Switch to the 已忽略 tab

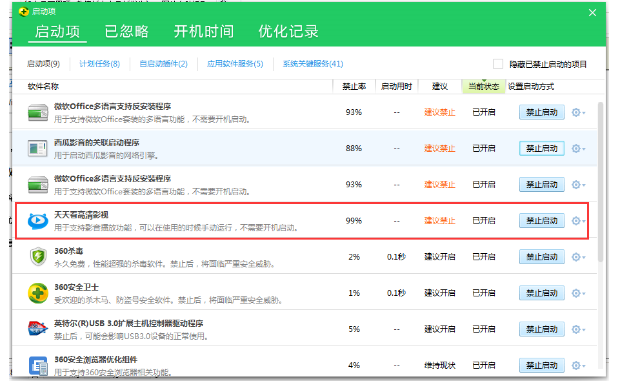click(x=127, y=31)
